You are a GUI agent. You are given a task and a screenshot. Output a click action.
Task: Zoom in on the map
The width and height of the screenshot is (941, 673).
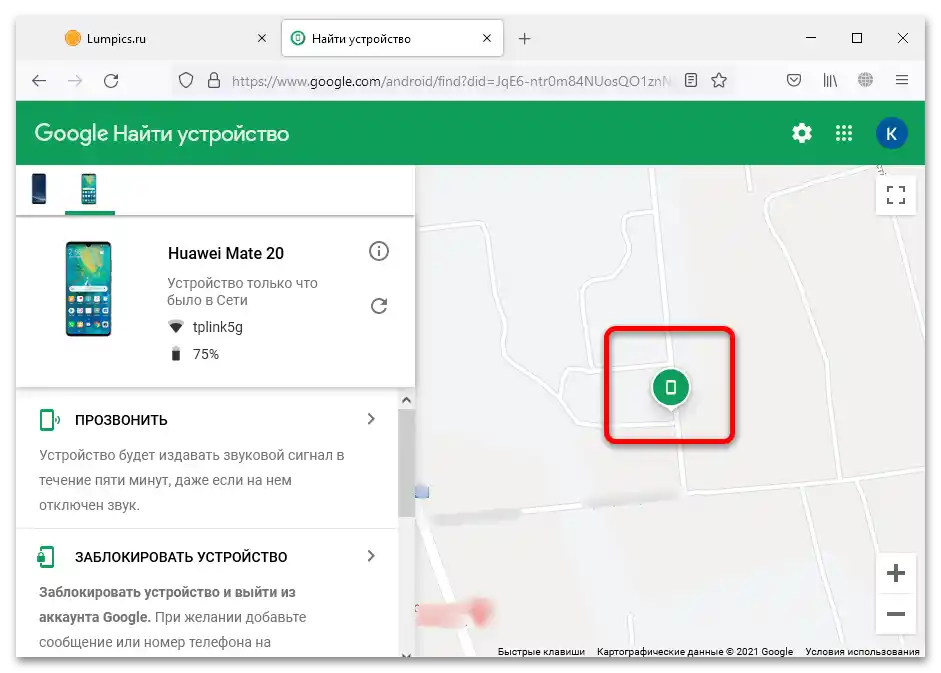tap(895, 573)
